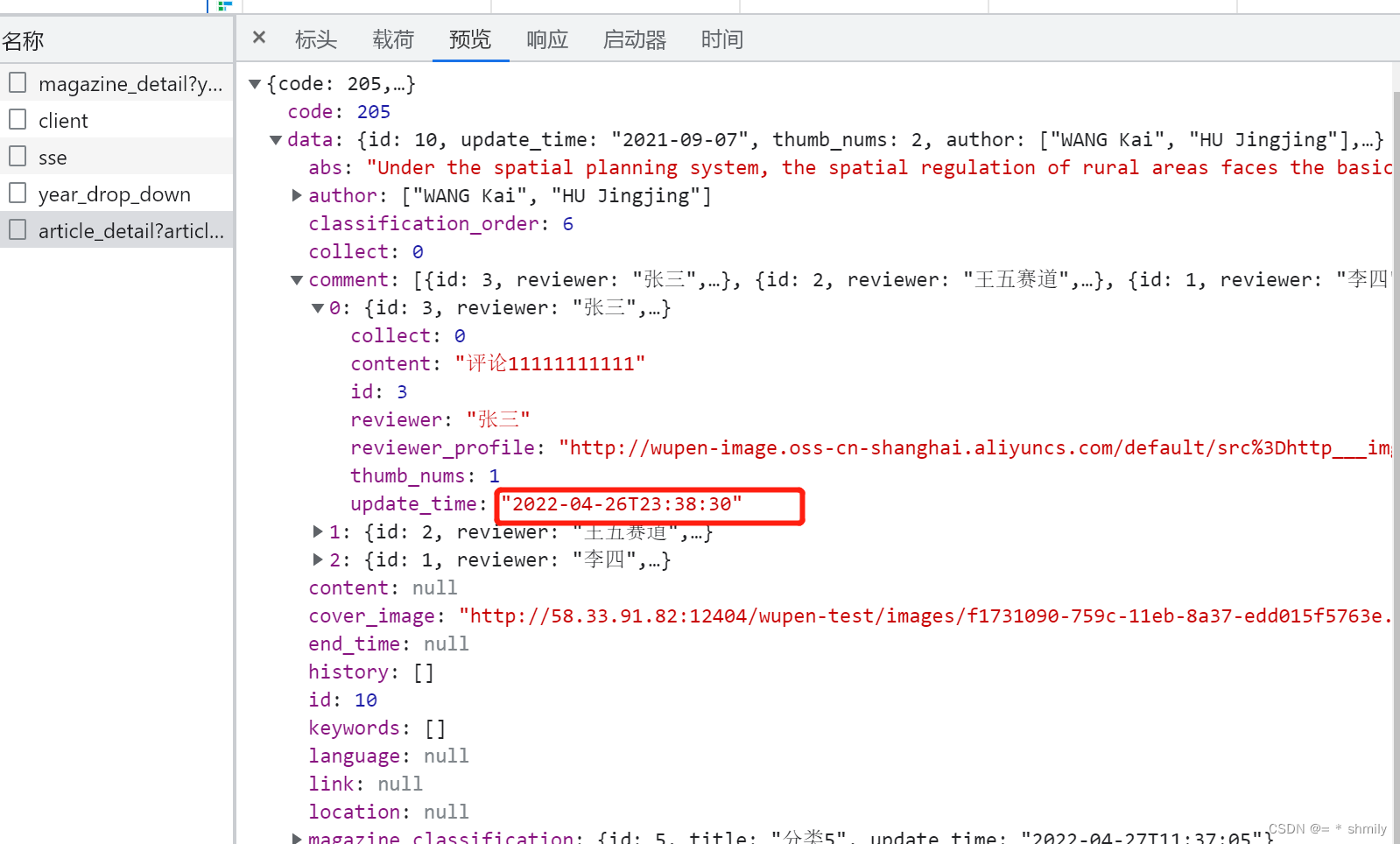This screenshot has height=844, width=1400.
Task: Collapse the root {code: 205,…} object
Action: 255,84
